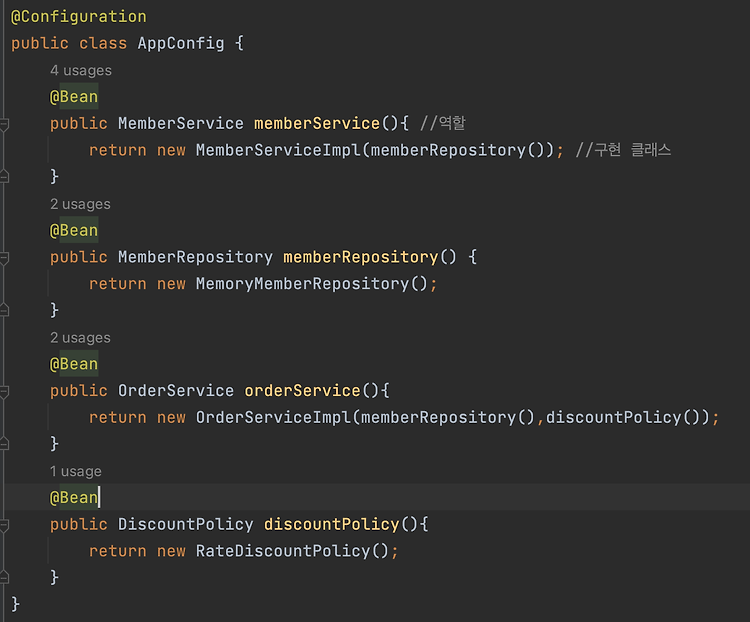
Task: Collapse the memberService method fold marker
Action: [x=4, y=124]
